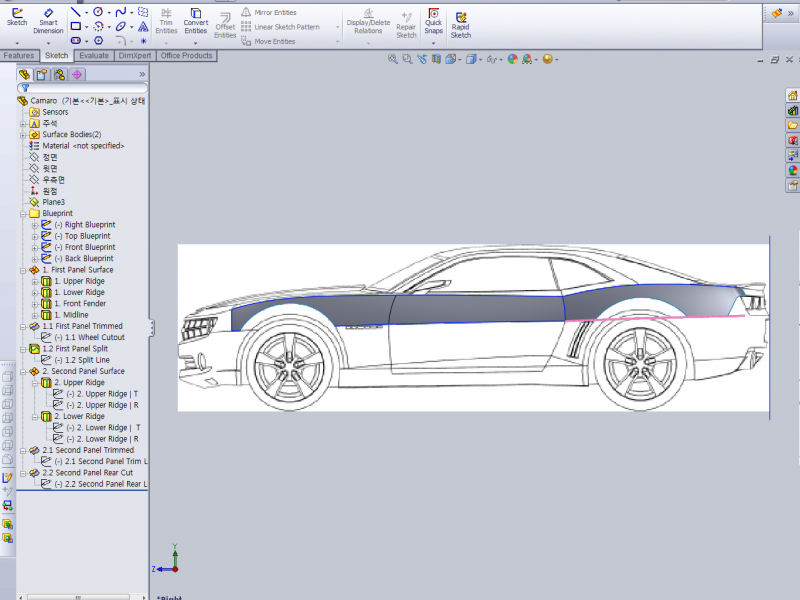Click the feature tree filter input field
This screenshot has width=800, height=600.
coord(85,88)
